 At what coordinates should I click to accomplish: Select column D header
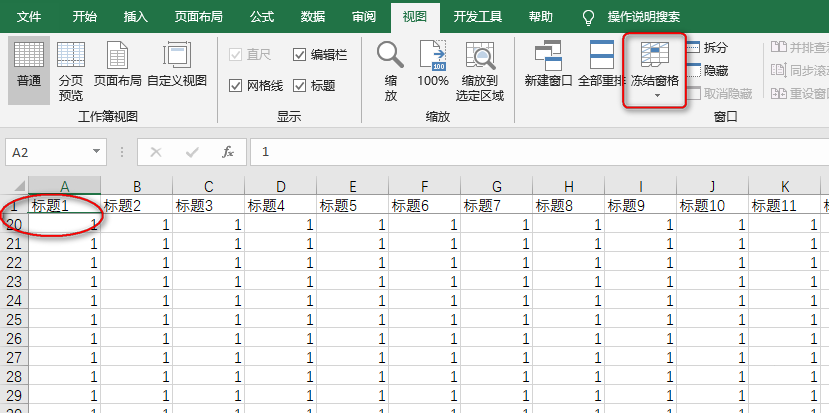[x=281, y=186]
